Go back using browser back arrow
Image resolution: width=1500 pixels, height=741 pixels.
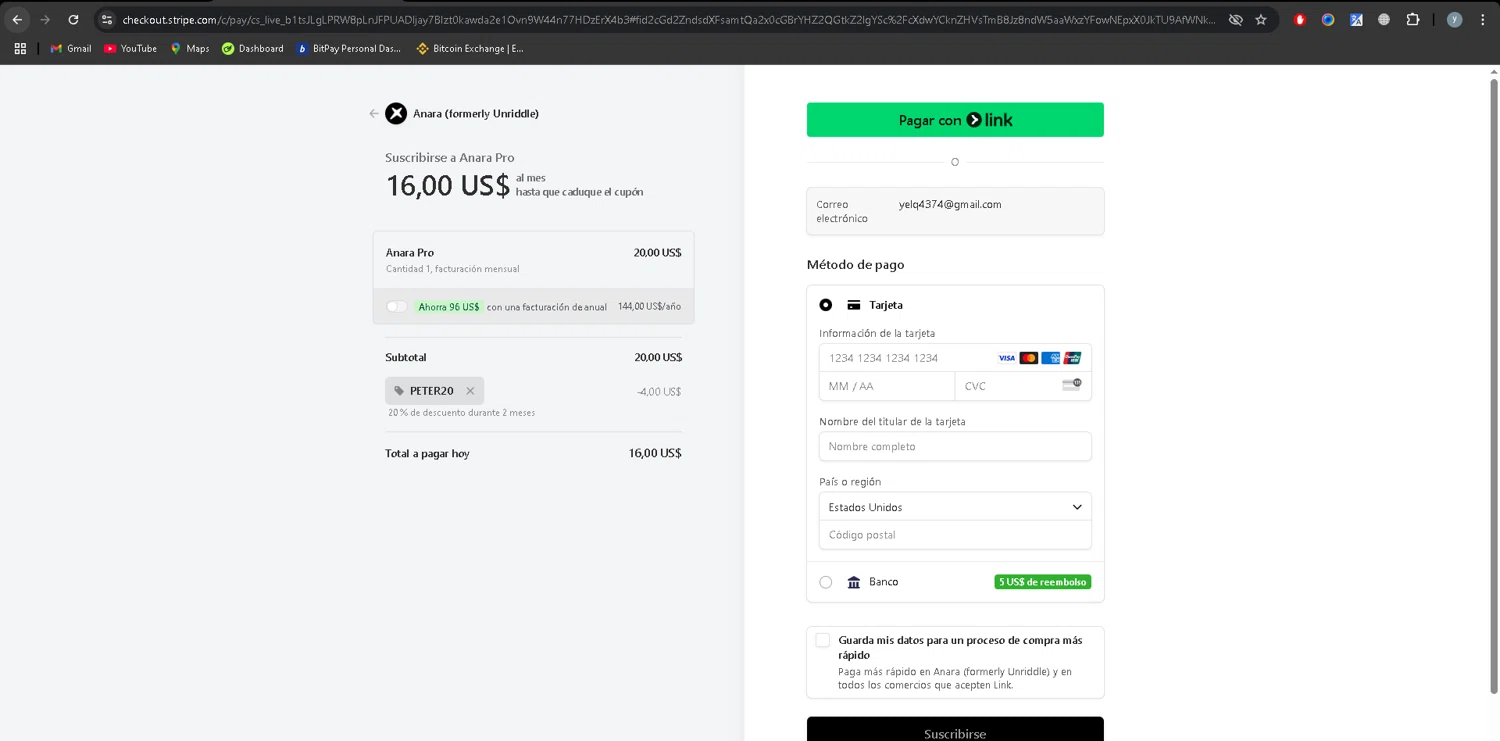click(x=17, y=19)
